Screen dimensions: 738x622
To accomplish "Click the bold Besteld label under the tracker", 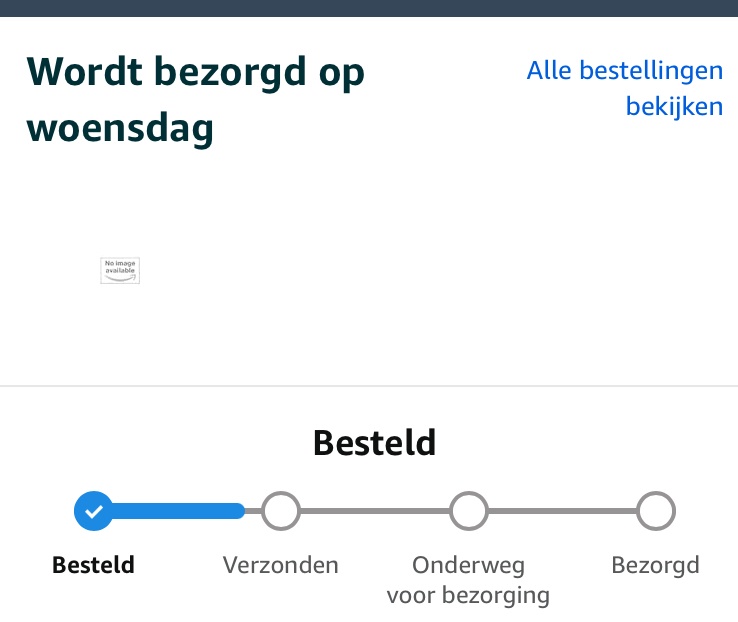I will (93, 565).
